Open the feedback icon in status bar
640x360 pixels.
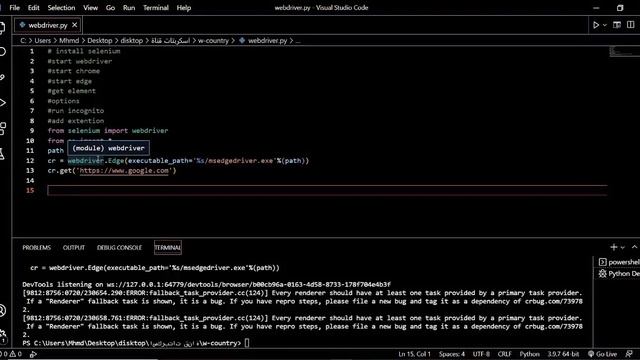pos(629,354)
